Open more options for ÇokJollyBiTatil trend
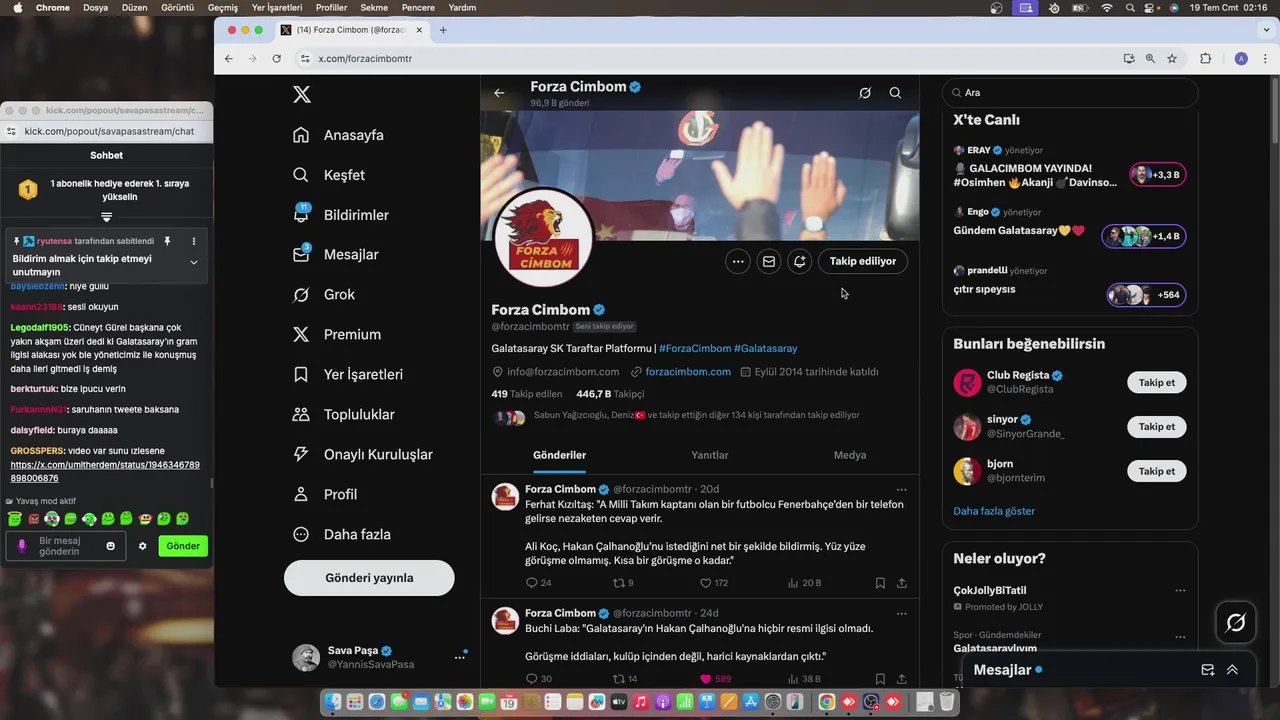The width and height of the screenshot is (1280, 720). (x=1180, y=591)
